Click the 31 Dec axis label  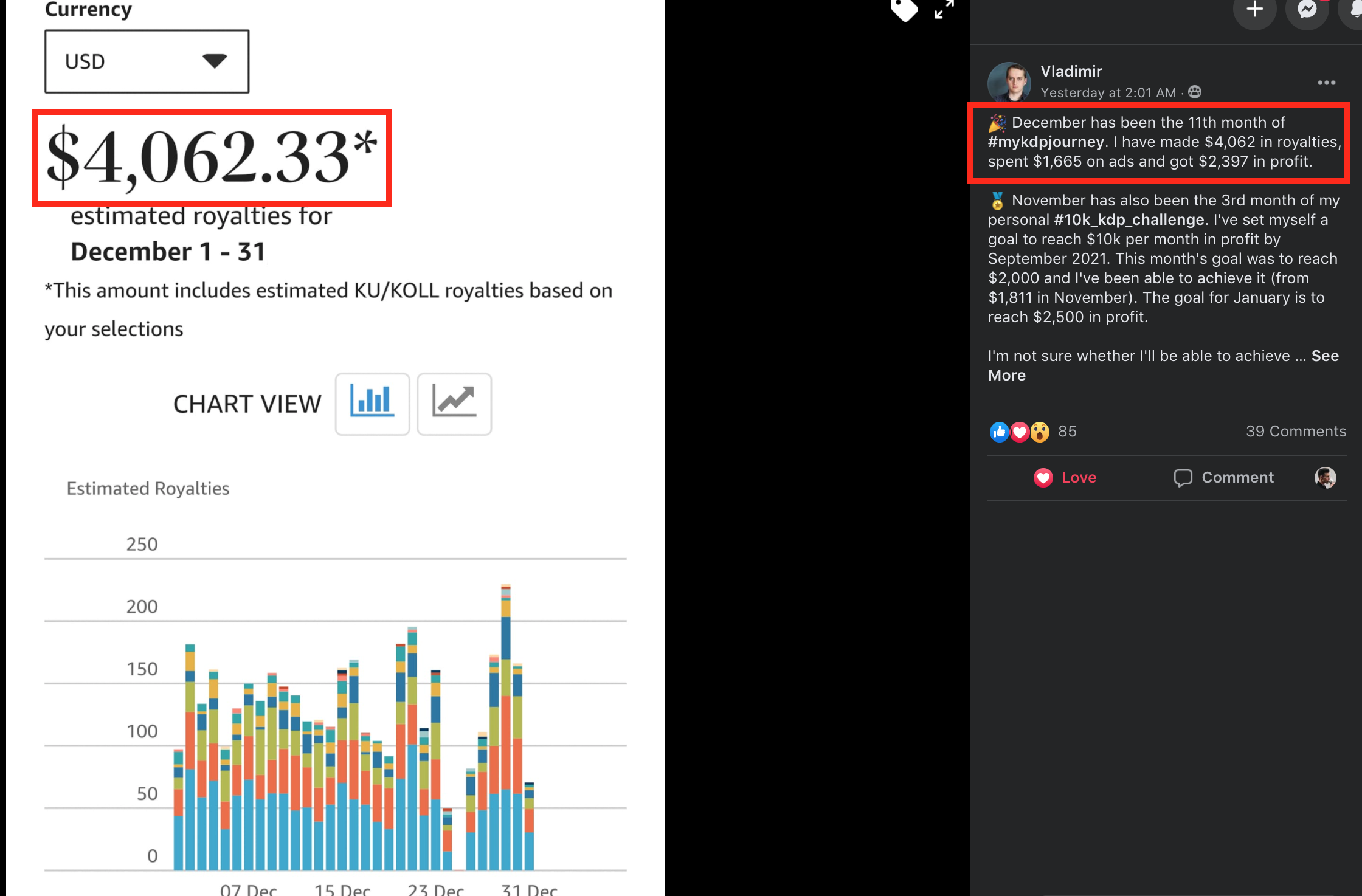(x=529, y=889)
